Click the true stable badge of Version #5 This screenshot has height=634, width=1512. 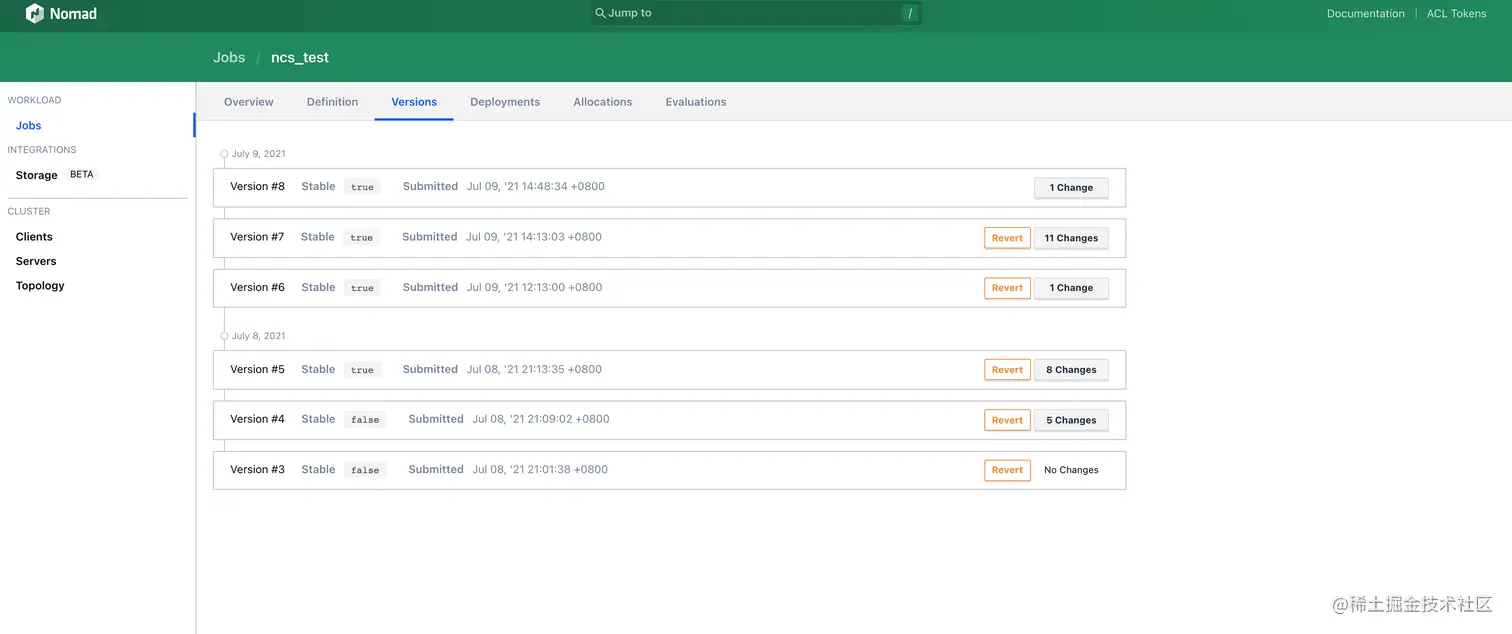[362, 370]
